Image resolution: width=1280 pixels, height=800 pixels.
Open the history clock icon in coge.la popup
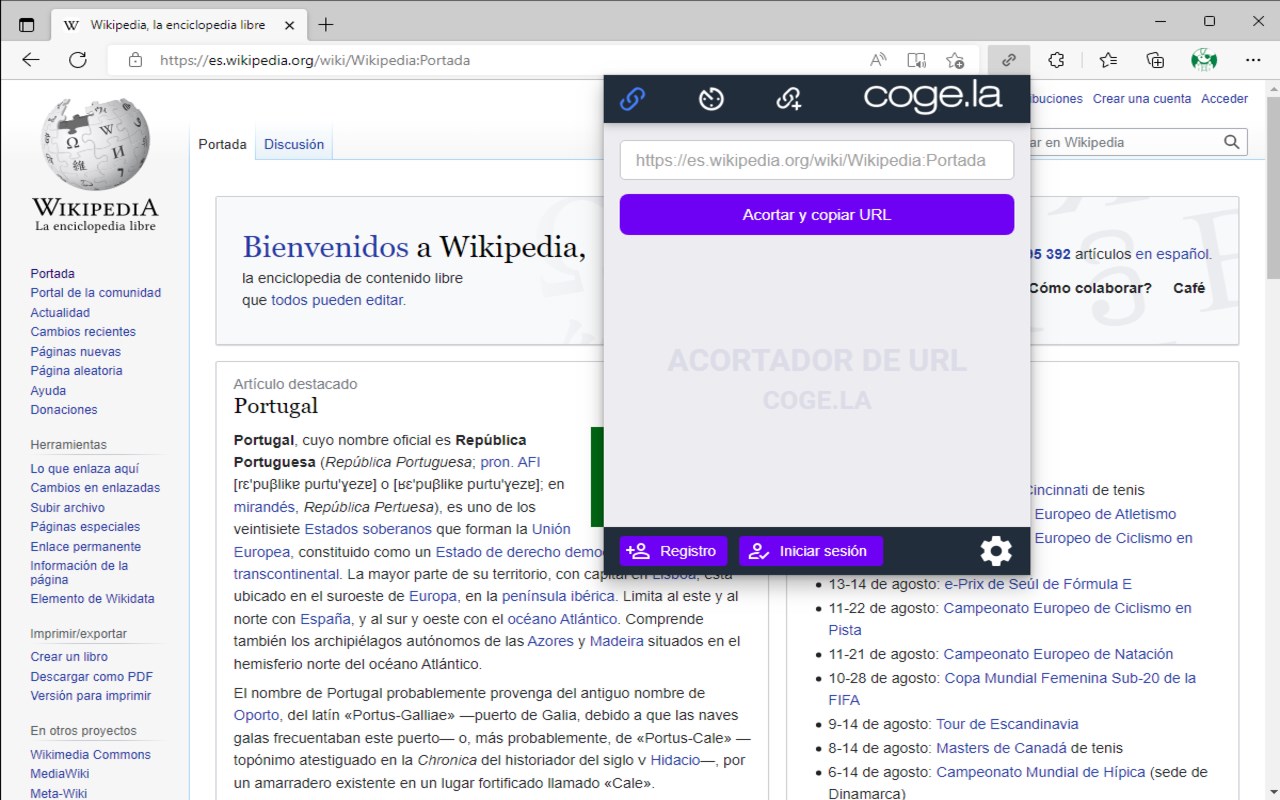pos(711,98)
